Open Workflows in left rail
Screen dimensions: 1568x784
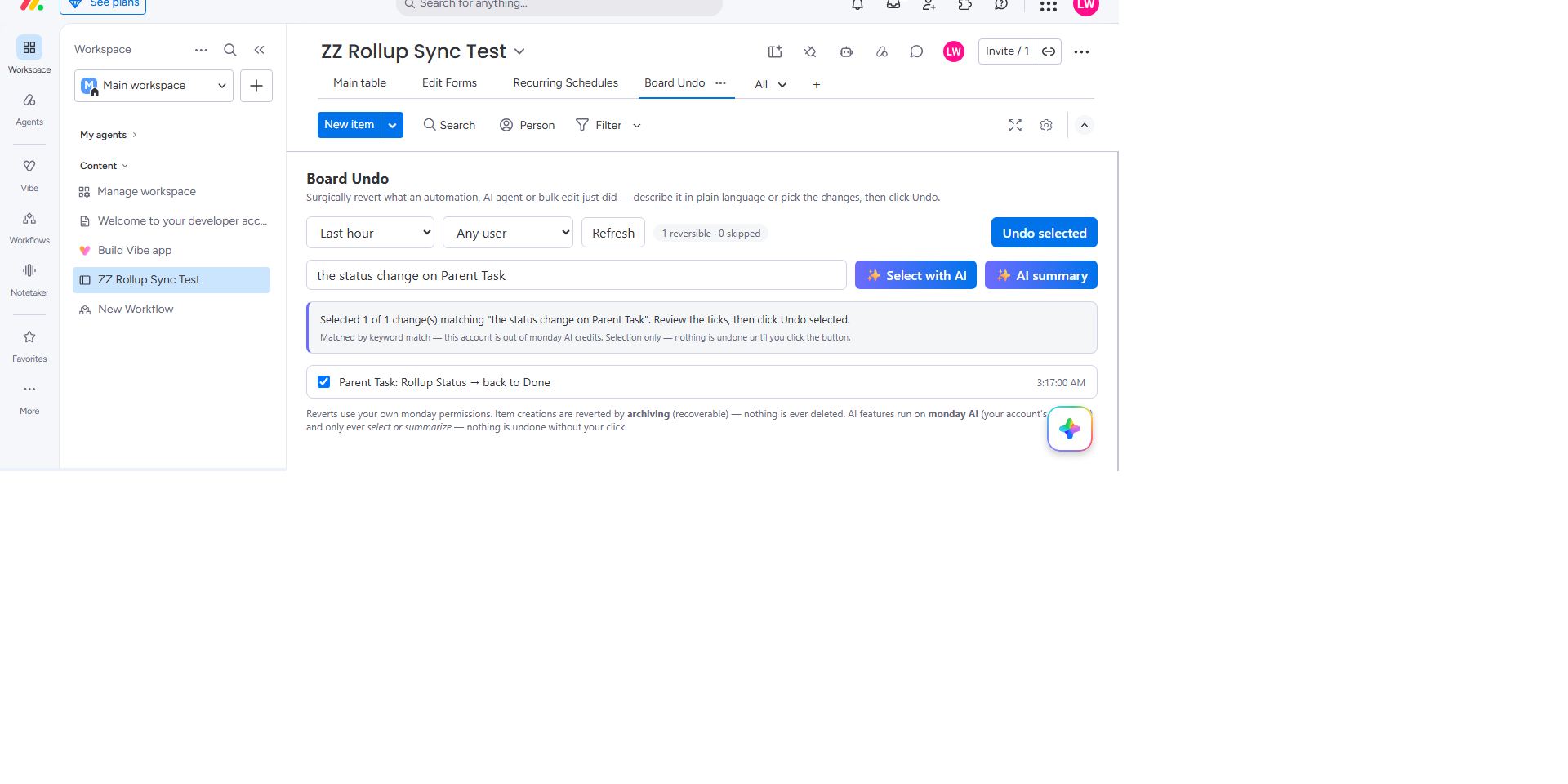[x=29, y=226]
